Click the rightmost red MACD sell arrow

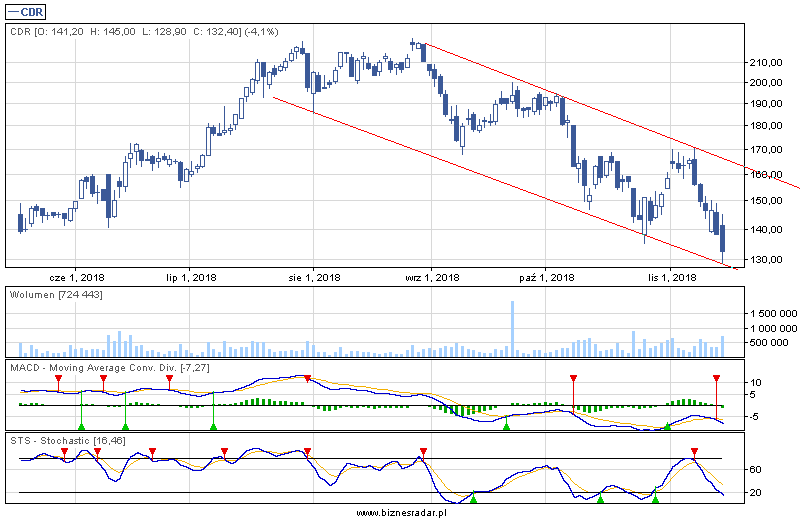[716, 379]
